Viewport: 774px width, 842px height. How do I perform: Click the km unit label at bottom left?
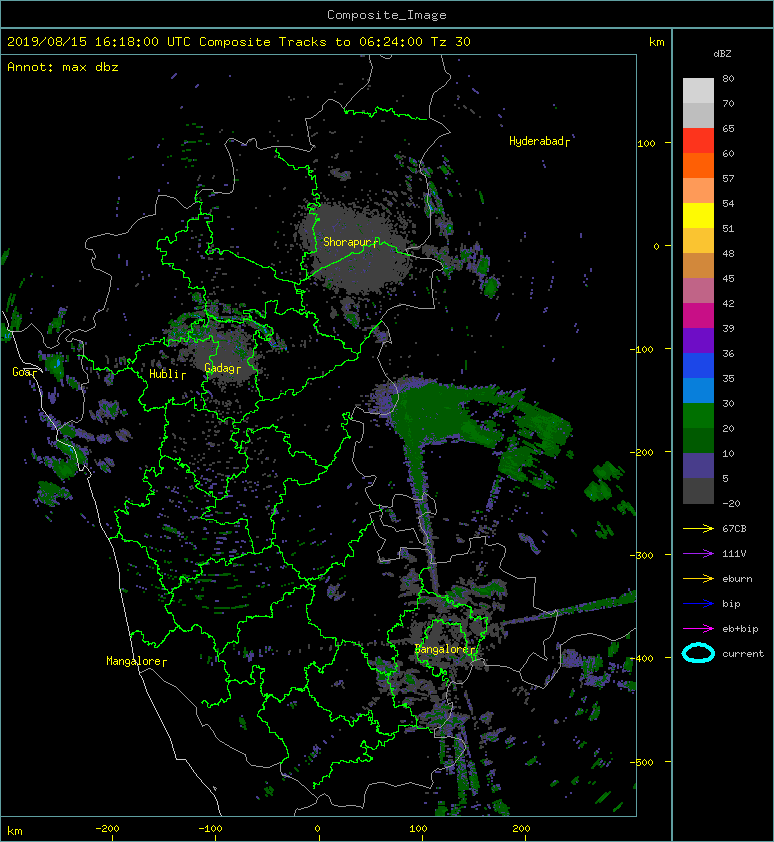pyautogui.click(x=15, y=831)
